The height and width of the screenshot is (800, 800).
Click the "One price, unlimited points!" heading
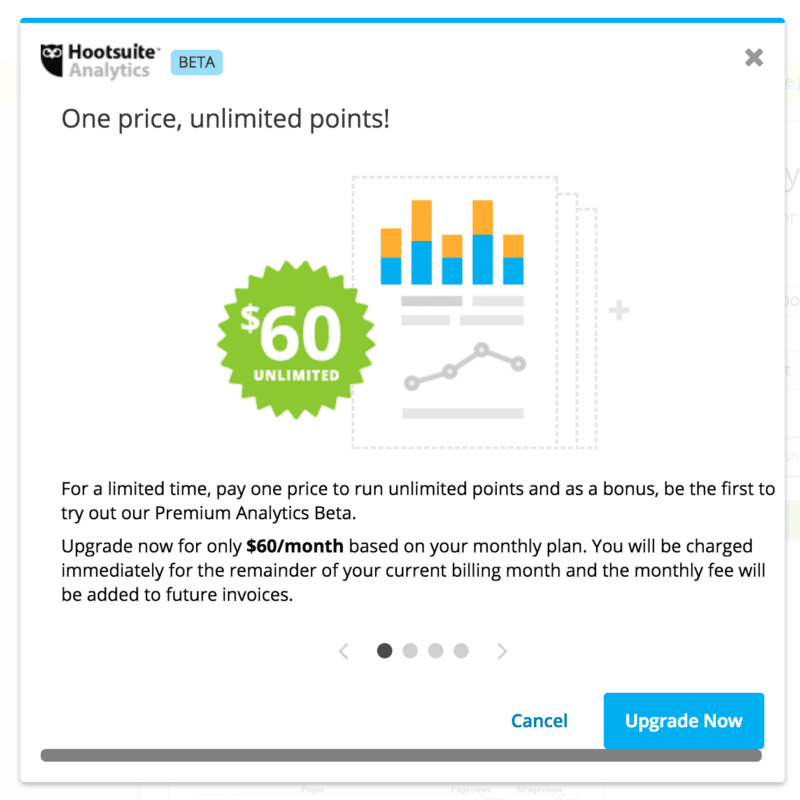coord(225,119)
